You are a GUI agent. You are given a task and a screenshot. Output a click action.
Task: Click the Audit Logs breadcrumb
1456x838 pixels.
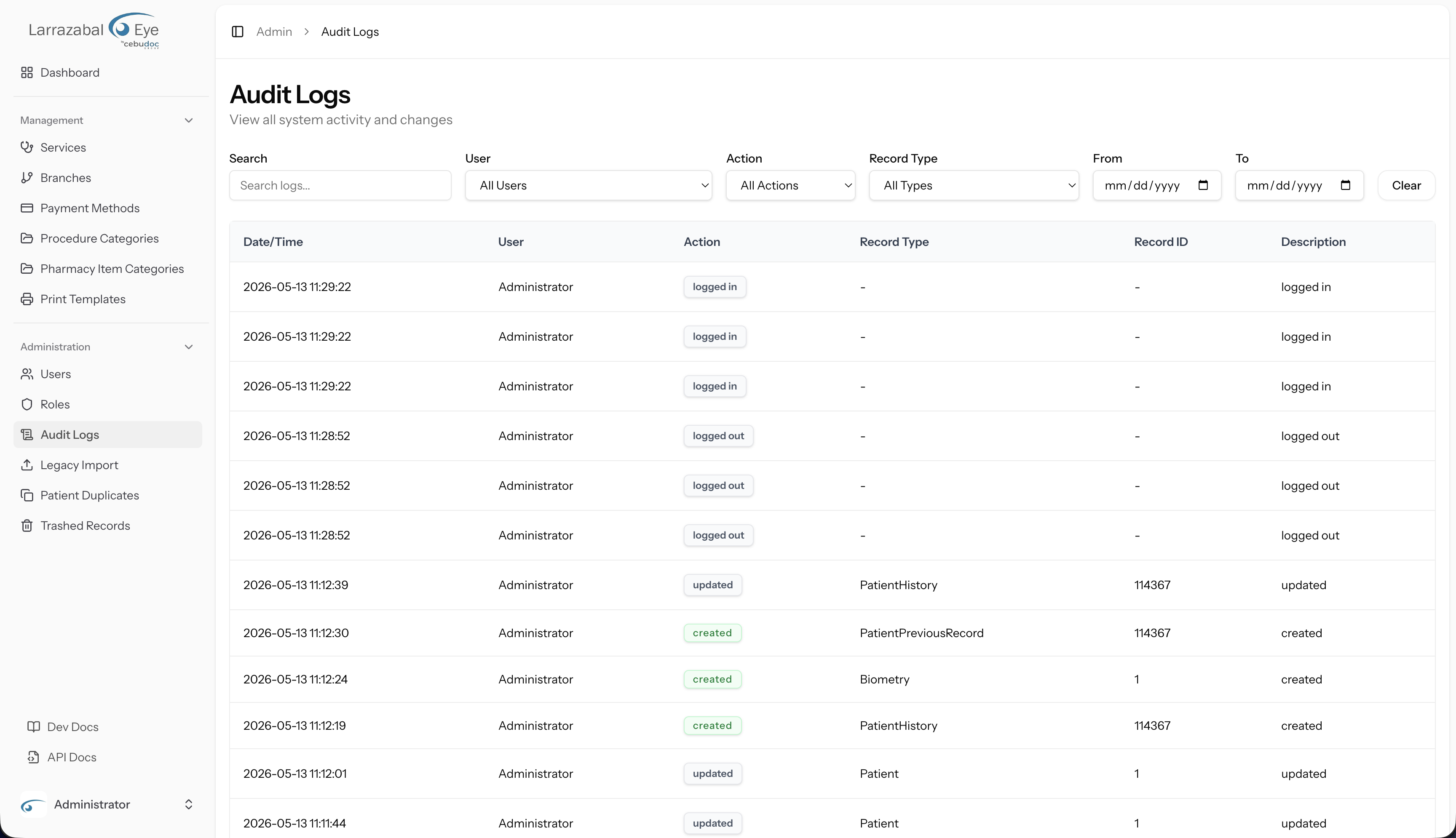tap(350, 32)
